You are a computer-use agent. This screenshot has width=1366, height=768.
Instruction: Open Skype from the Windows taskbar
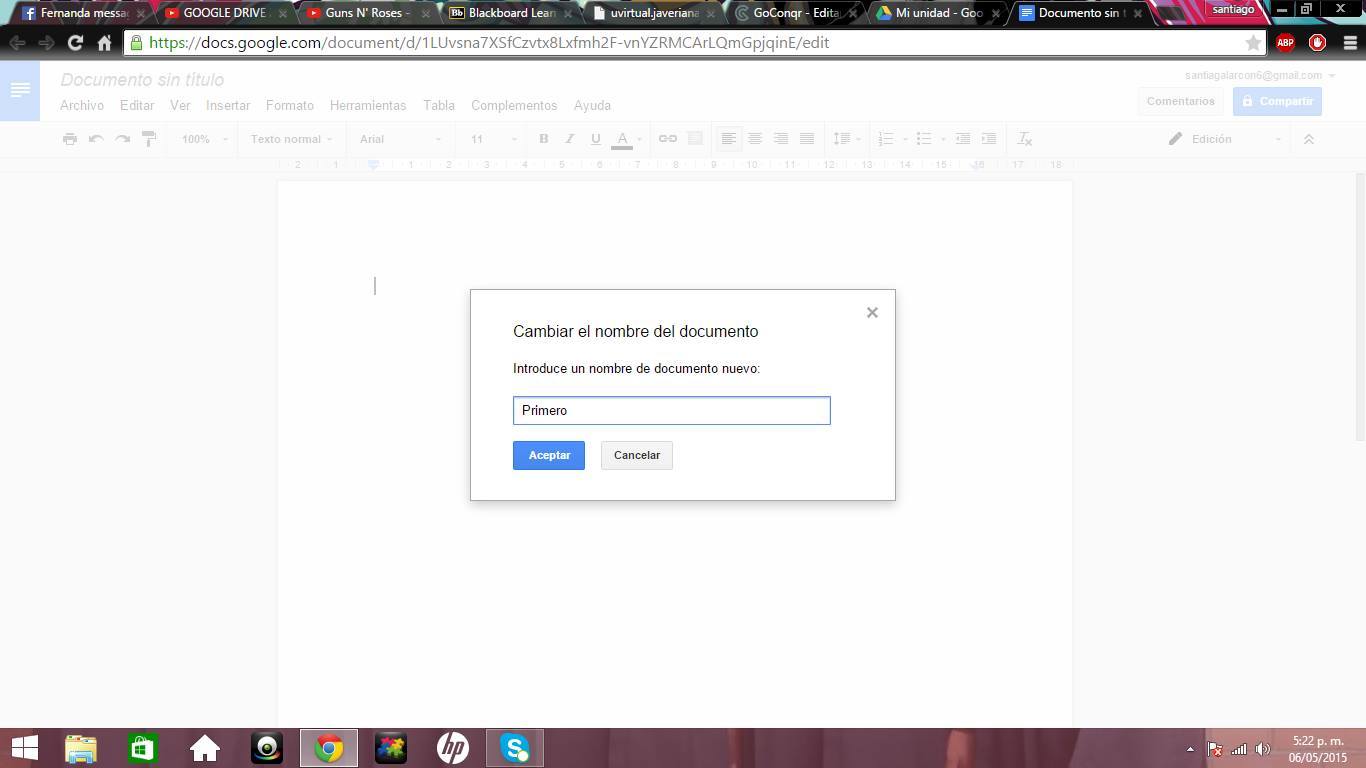tap(515, 748)
